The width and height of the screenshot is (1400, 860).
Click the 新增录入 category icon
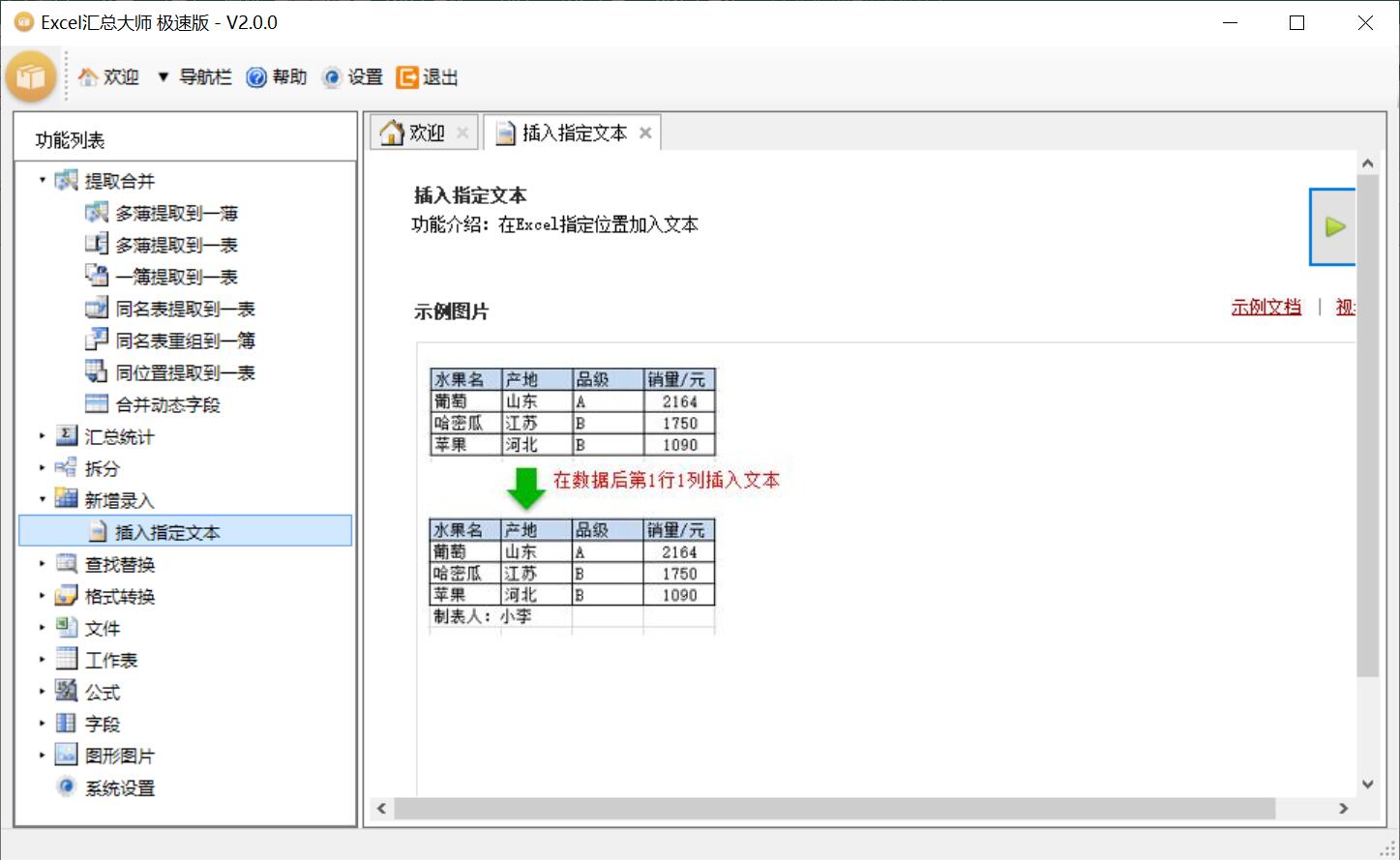[x=67, y=499]
